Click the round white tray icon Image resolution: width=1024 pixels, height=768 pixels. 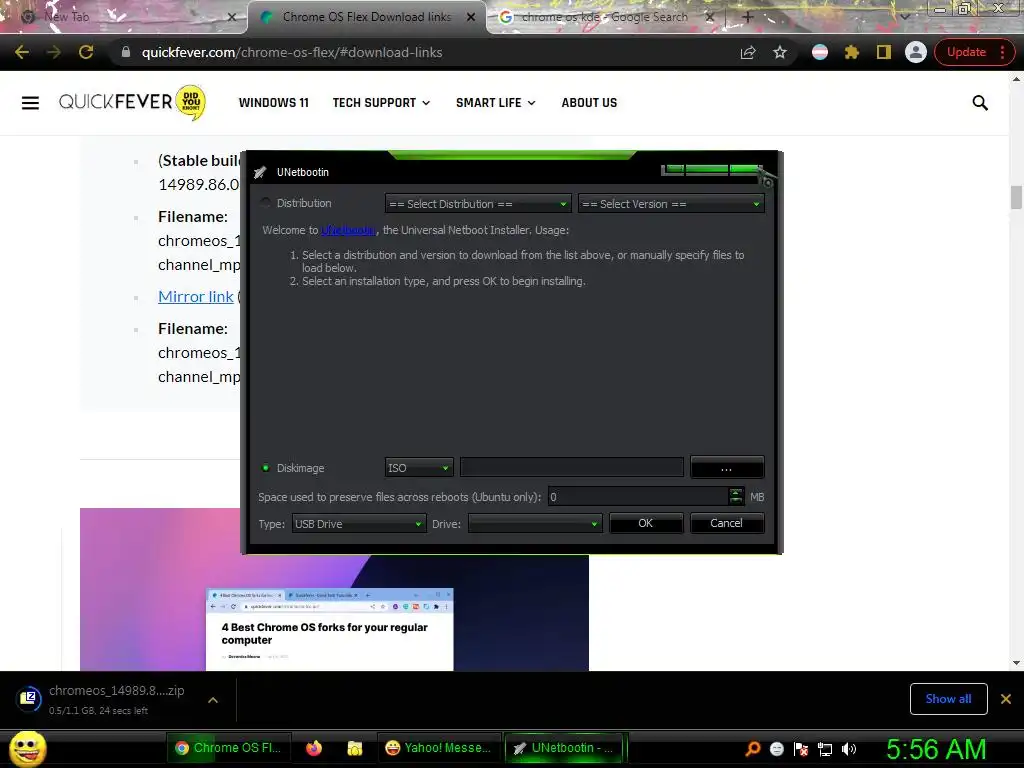point(776,749)
